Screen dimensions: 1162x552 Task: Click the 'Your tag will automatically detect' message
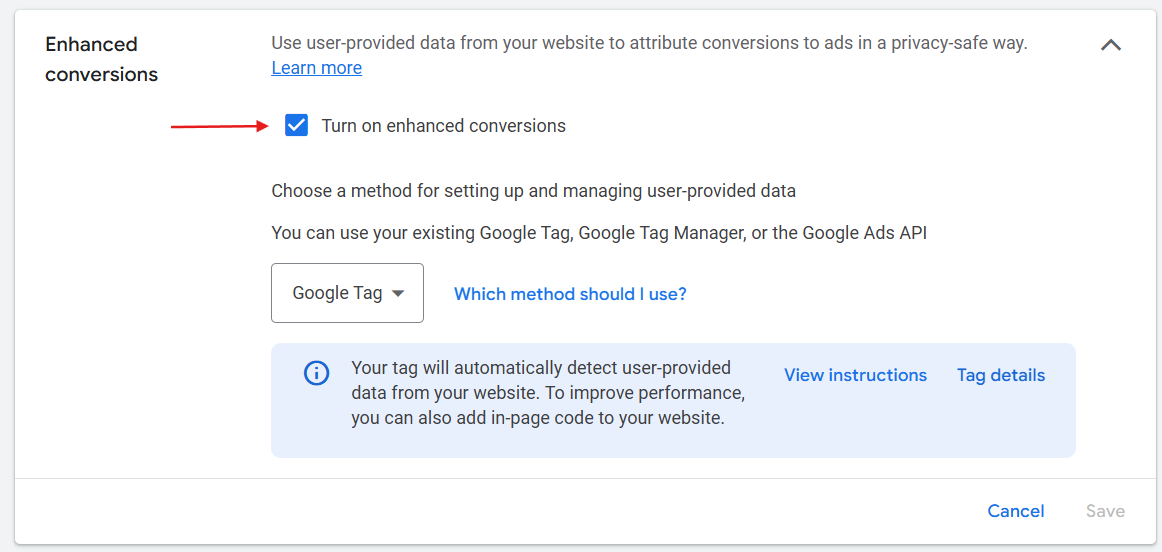point(548,393)
